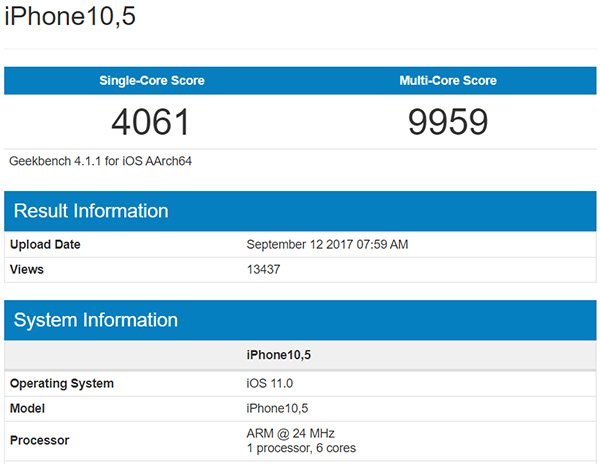Click the 1 processor, 6 cores text
Screen dimensions: 600x464
click(x=301, y=448)
